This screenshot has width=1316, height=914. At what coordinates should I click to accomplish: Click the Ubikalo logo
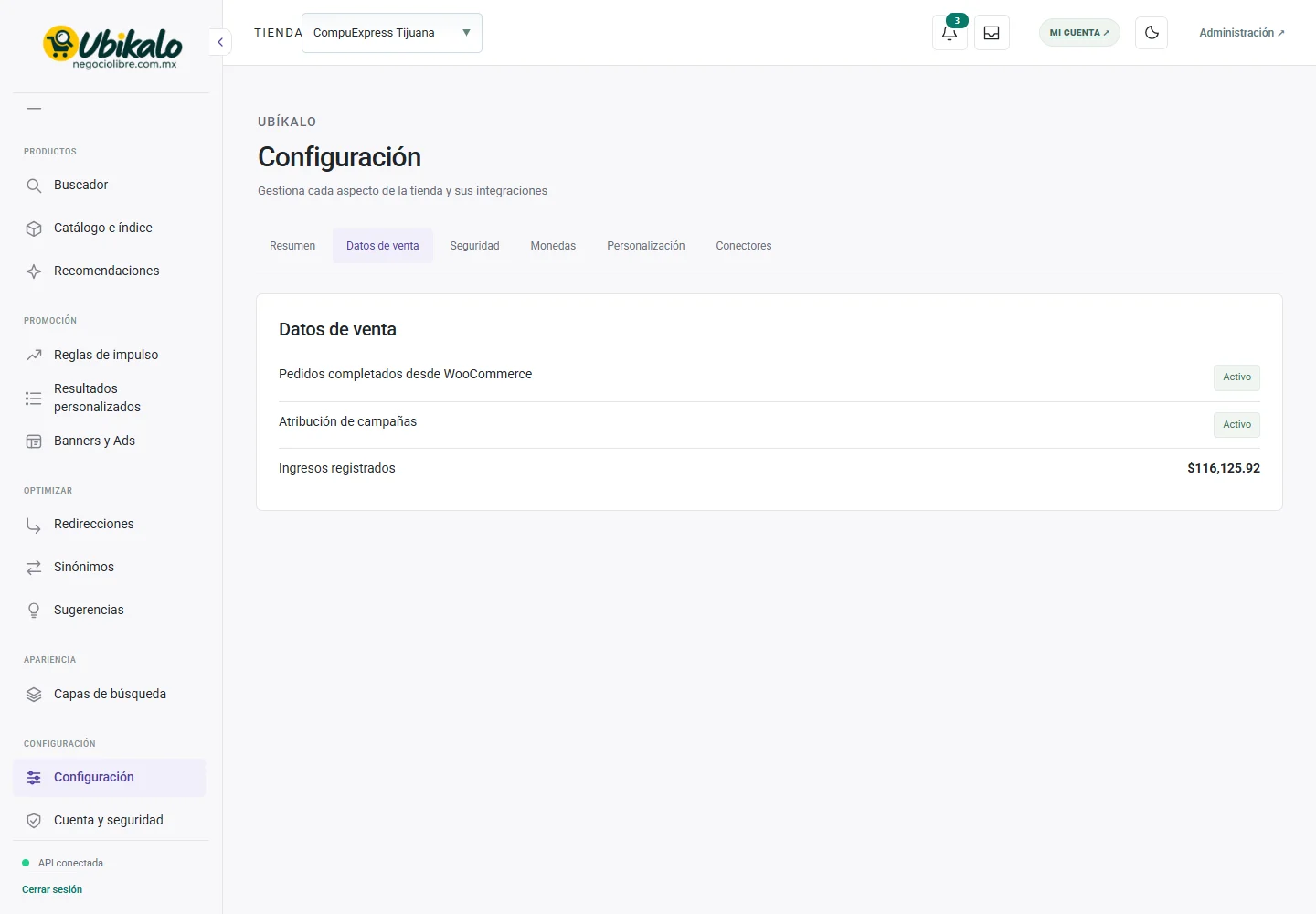(111, 47)
